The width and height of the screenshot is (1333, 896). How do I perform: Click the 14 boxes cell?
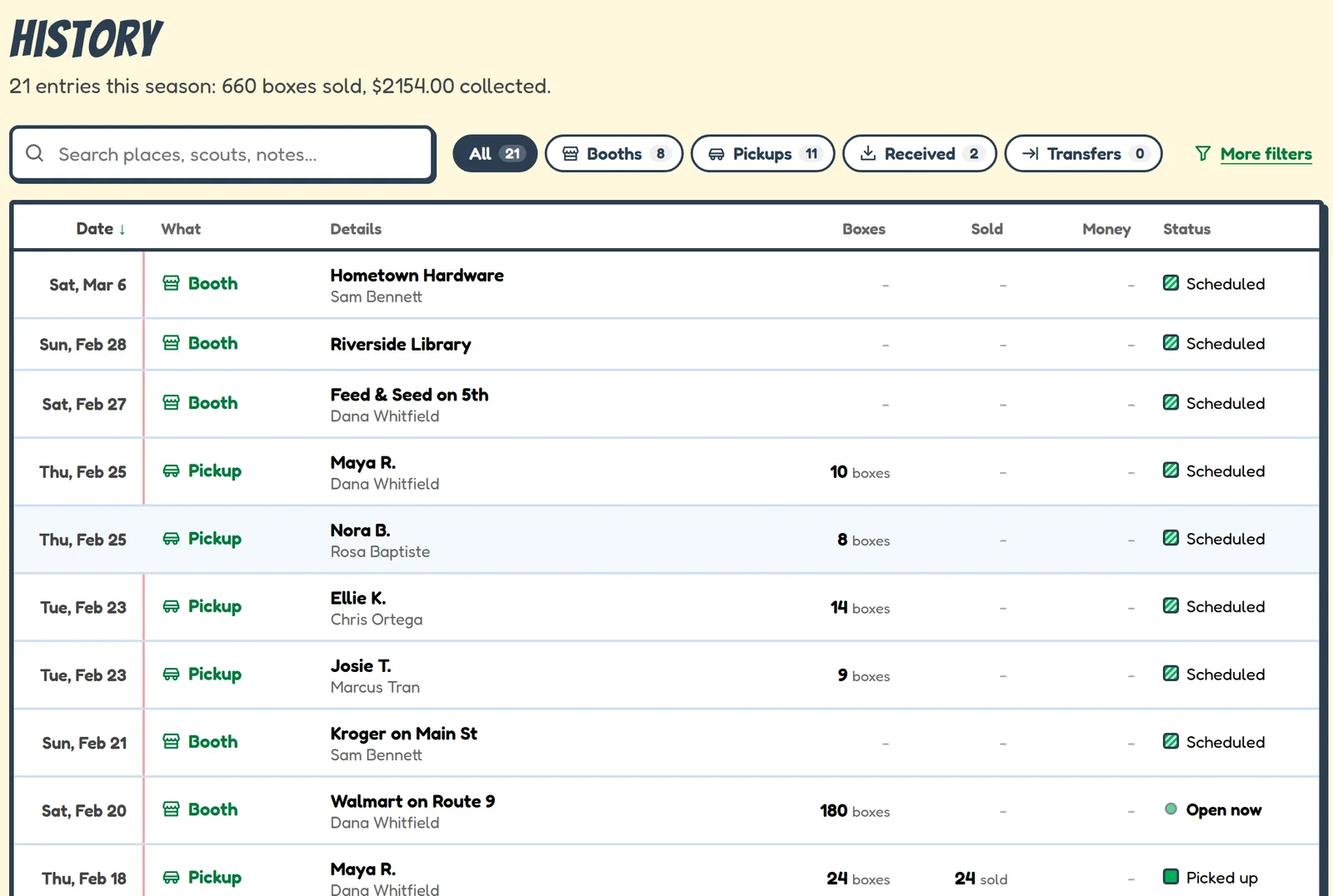(860, 608)
